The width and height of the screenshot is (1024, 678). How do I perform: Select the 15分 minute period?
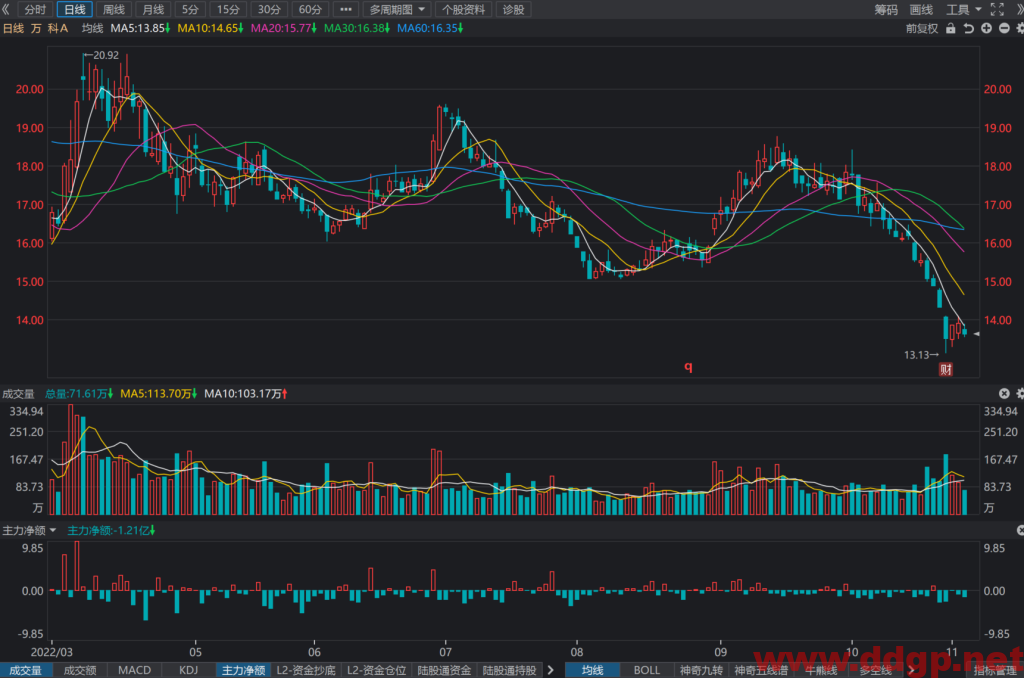pos(228,10)
